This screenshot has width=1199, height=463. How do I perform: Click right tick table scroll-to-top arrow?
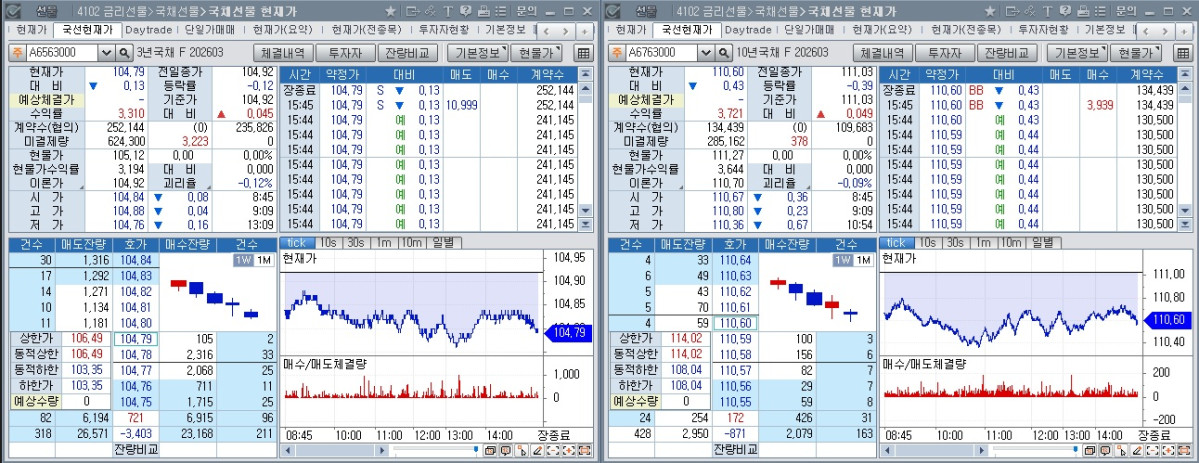click(x=1185, y=74)
